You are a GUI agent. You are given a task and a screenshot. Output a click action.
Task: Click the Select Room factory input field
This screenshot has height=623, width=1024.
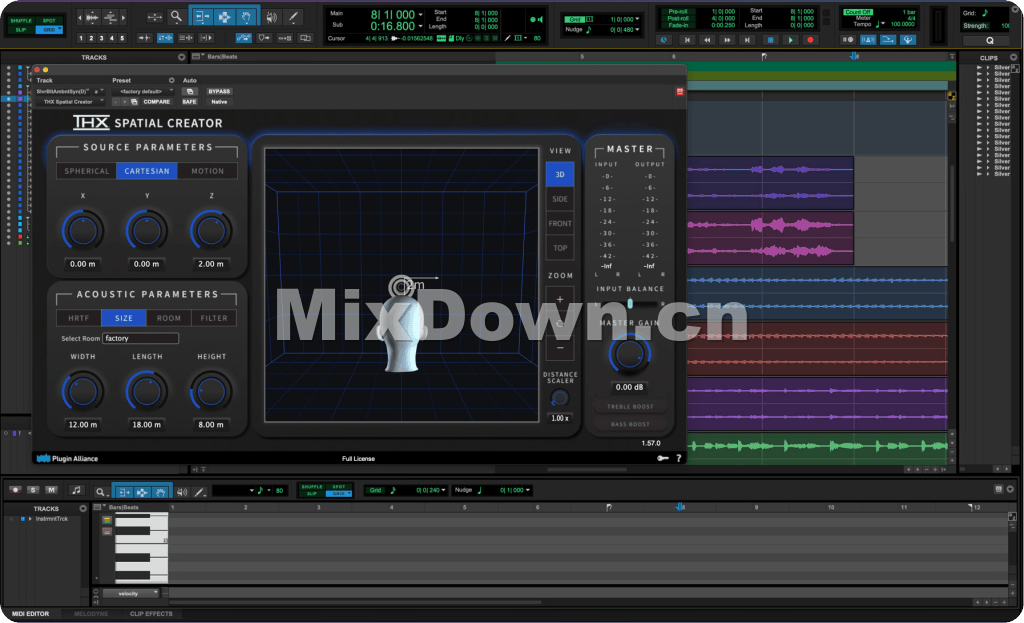click(140, 338)
